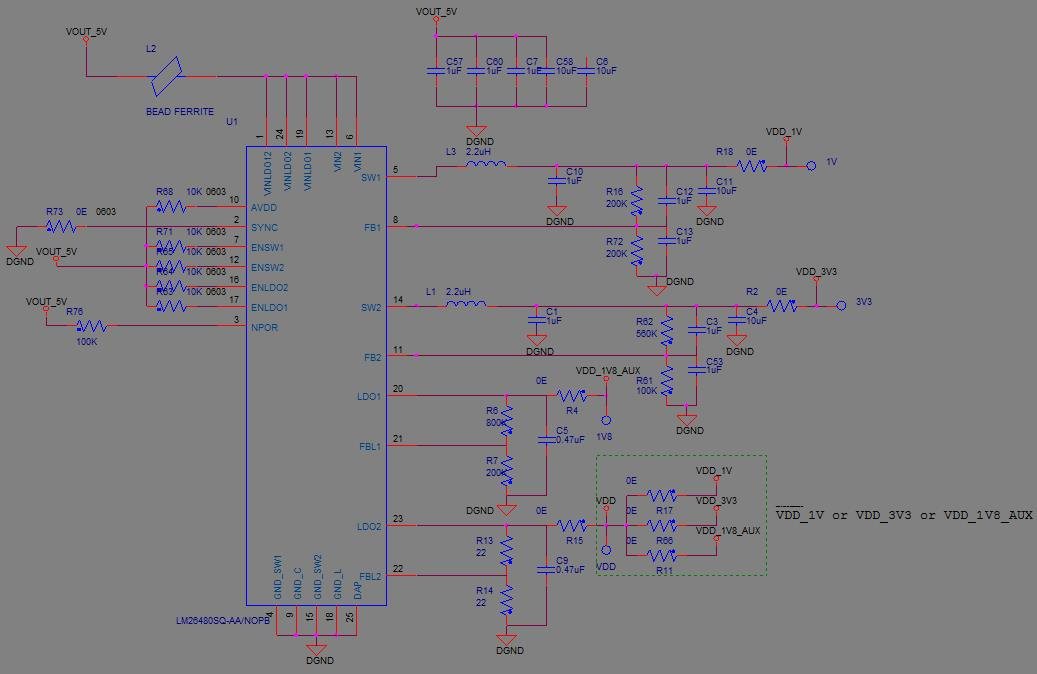Select the R11 resistor symbol
This screenshot has height=674, width=1037.
[661, 556]
